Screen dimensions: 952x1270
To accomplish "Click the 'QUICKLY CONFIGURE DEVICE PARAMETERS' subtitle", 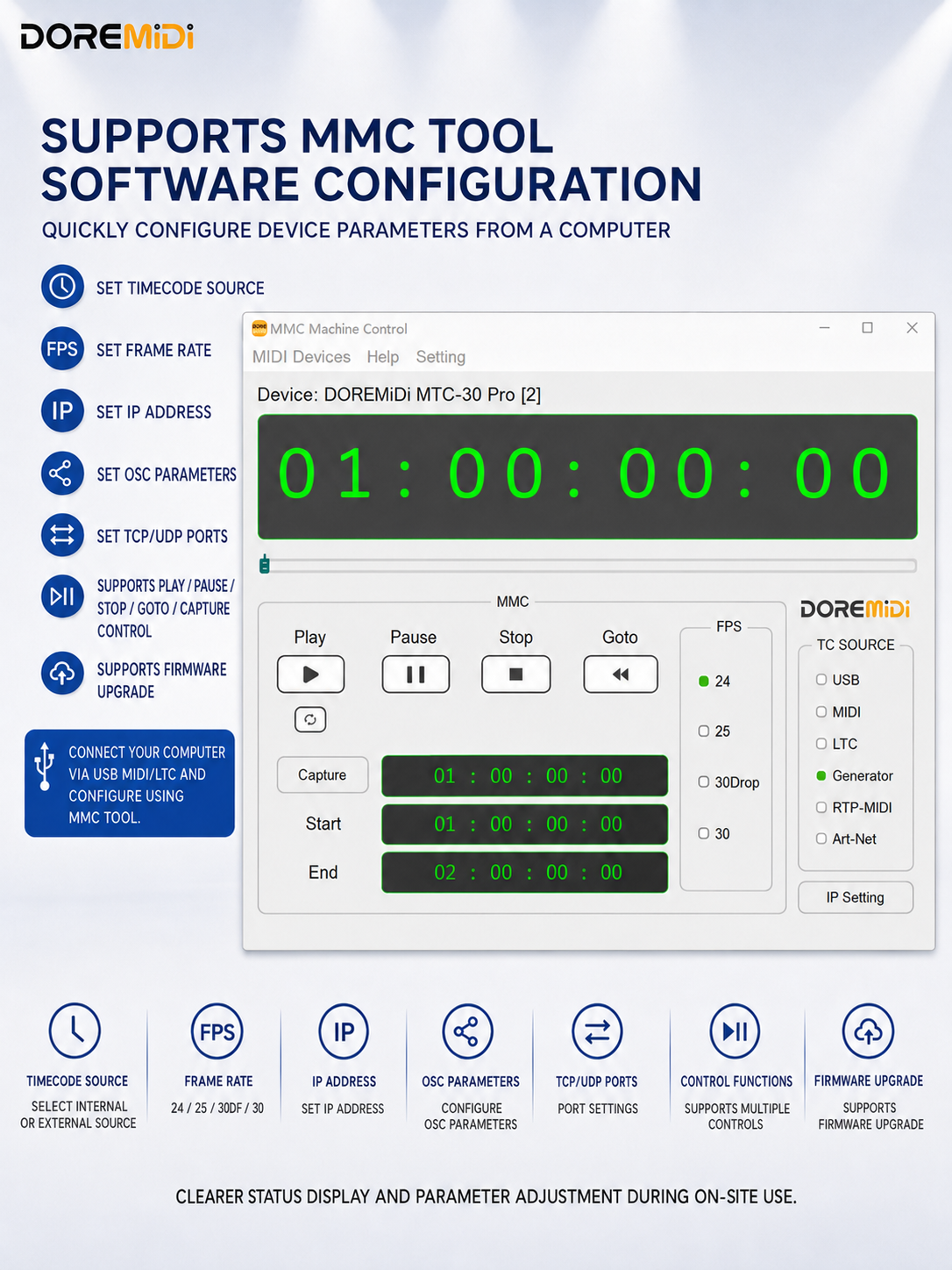I will pos(357,231).
